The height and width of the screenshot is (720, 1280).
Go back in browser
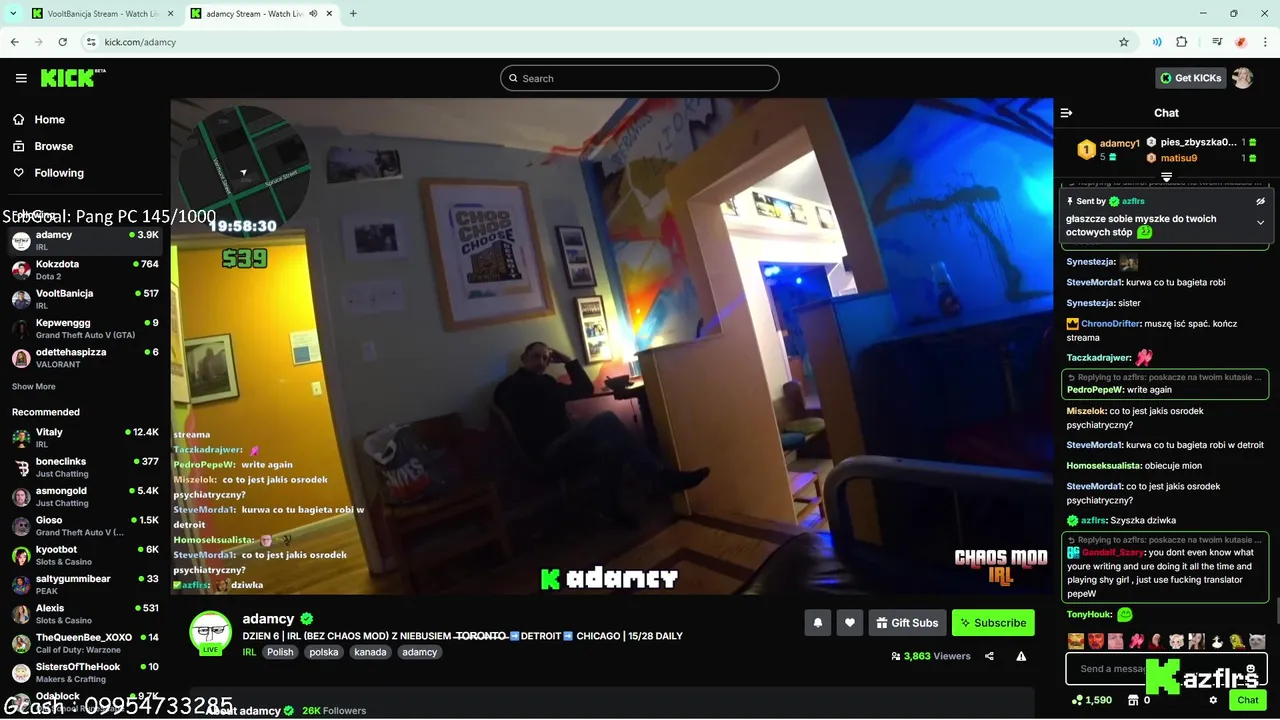[x=15, y=42]
